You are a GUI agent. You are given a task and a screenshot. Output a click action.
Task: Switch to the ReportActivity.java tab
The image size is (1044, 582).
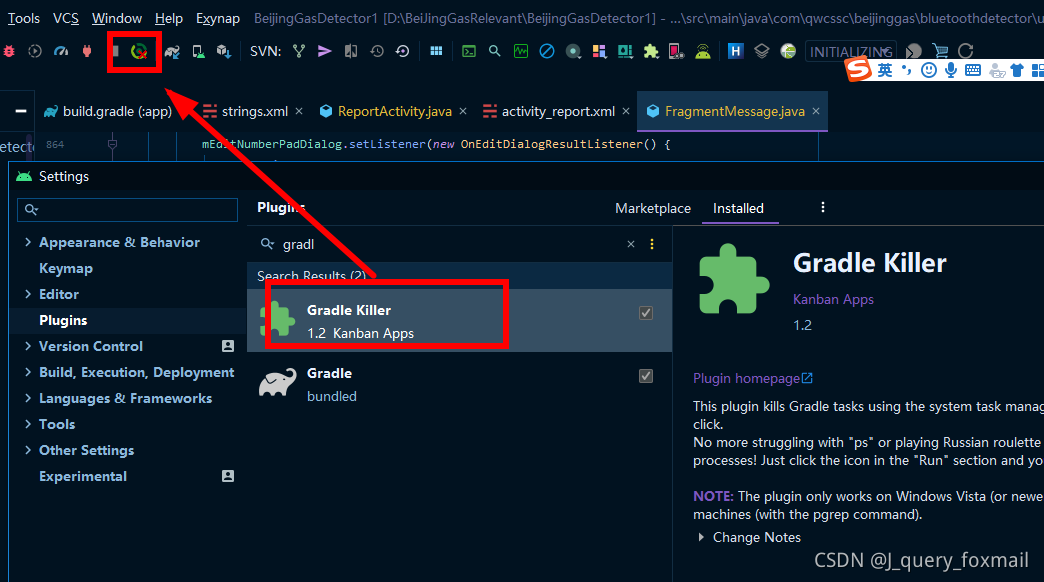tap(393, 112)
